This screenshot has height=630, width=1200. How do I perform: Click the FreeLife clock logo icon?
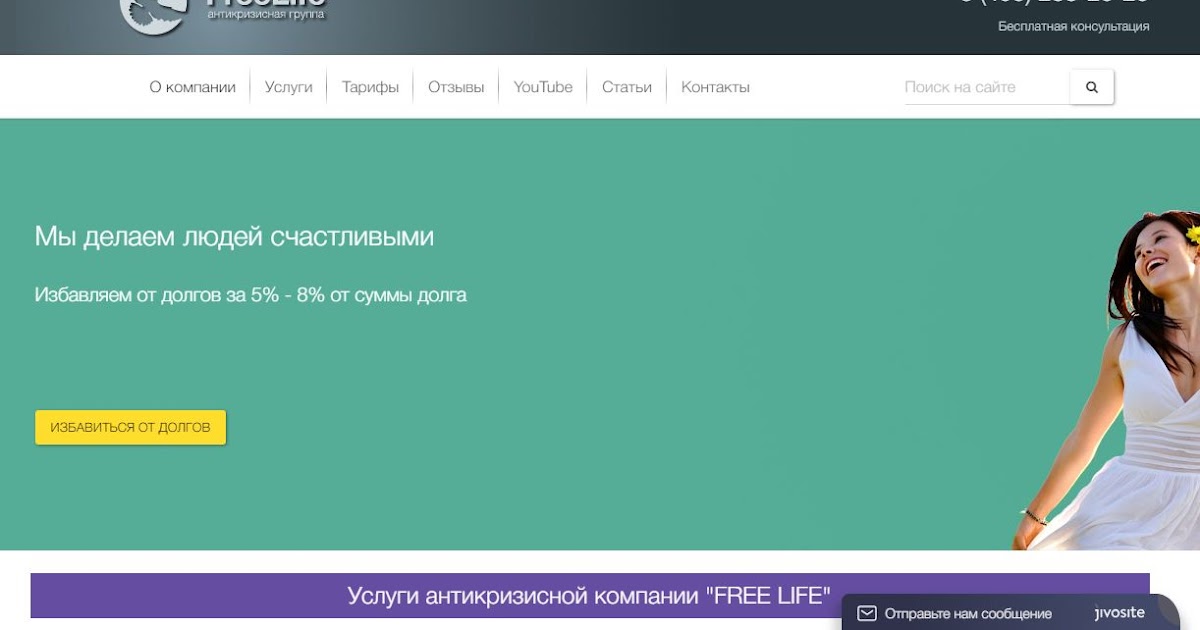point(155,15)
